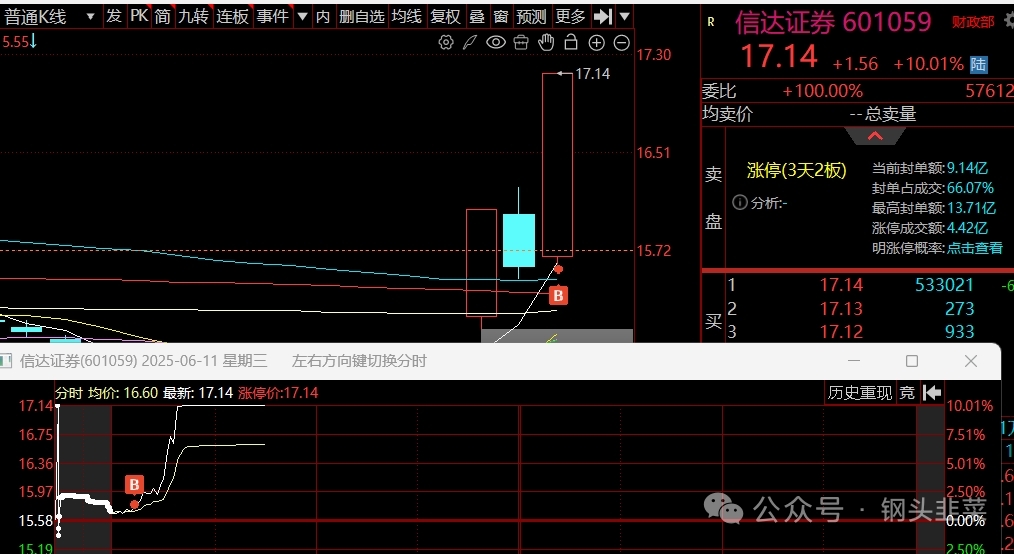Image resolution: width=1014 pixels, height=554 pixels.
Task: Click the 历史重现 button
Action: 859,392
